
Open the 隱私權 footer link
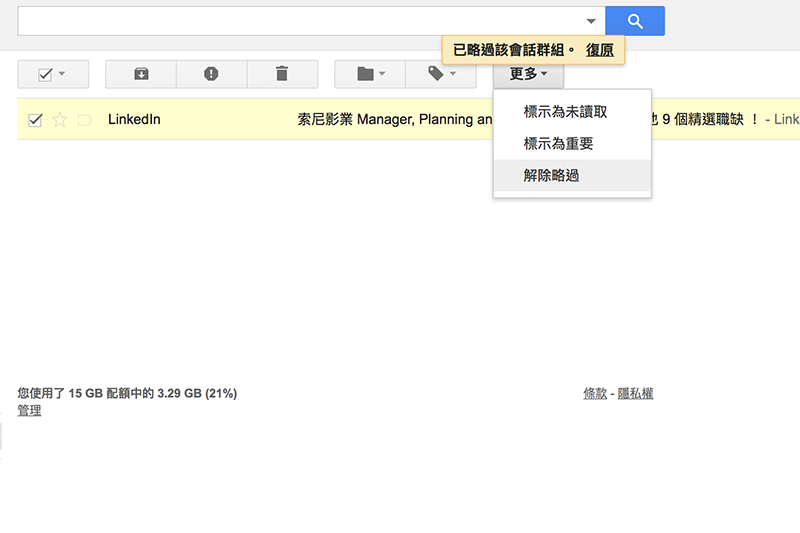(x=635, y=394)
